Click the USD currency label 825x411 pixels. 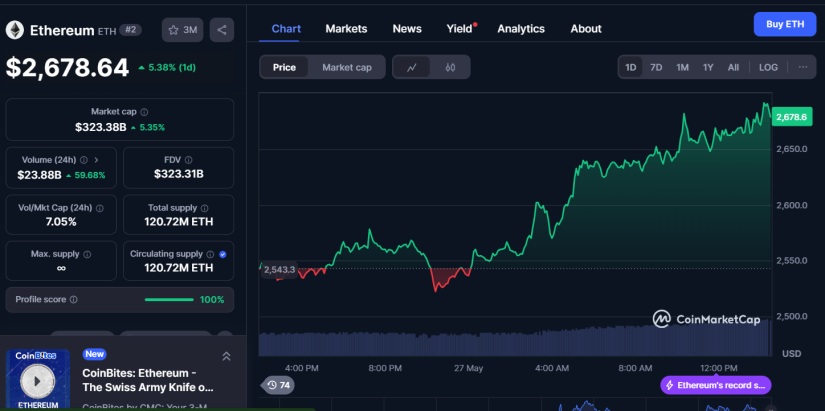pos(791,354)
